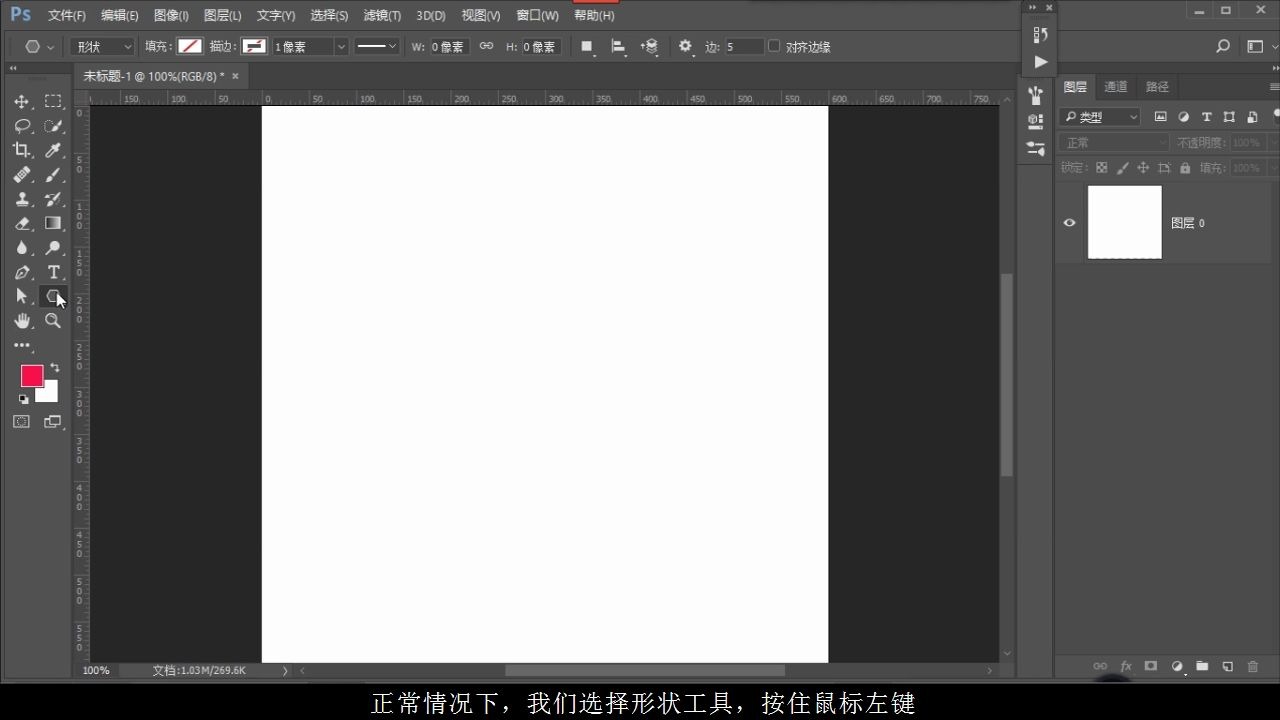Image resolution: width=1280 pixels, height=720 pixels.
Task: Select the Eyedropper tool
Action: 53,150
